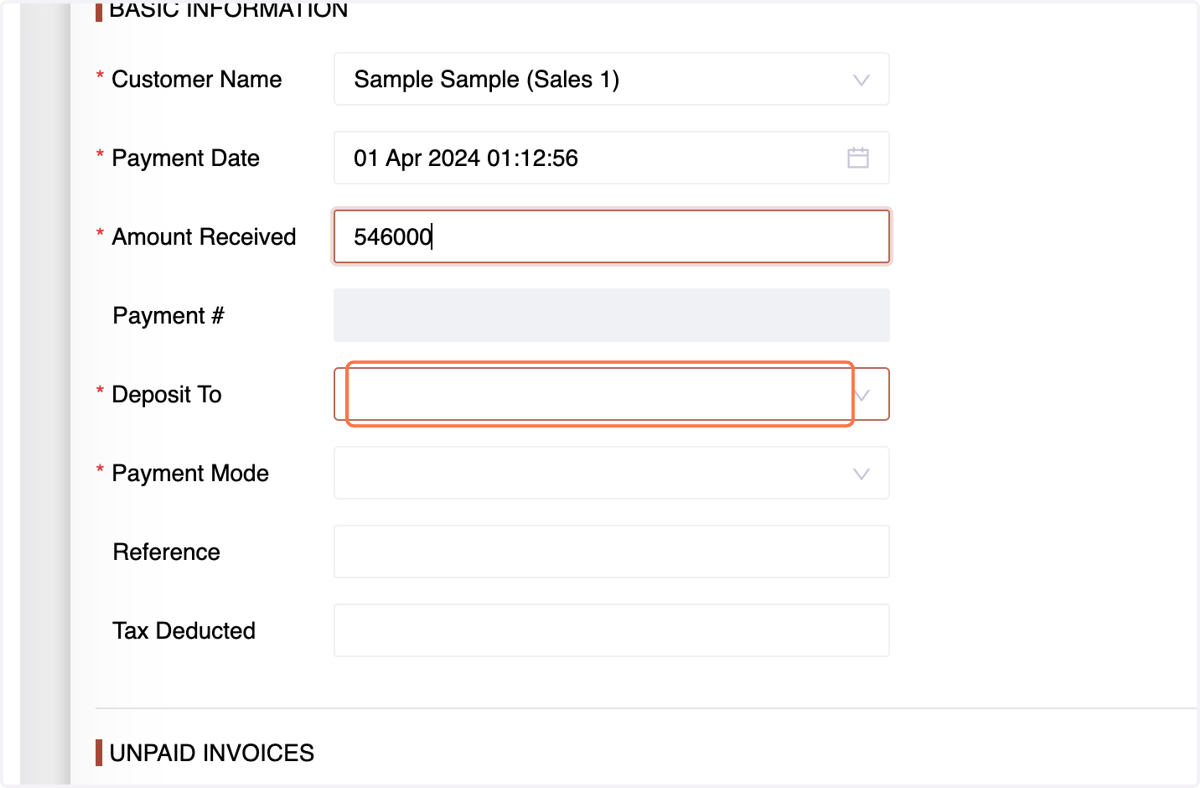Open the Deposit To dropdown
Viewport: 1200px width, 788px height.
pyautogui.click(x=611, y=394)
